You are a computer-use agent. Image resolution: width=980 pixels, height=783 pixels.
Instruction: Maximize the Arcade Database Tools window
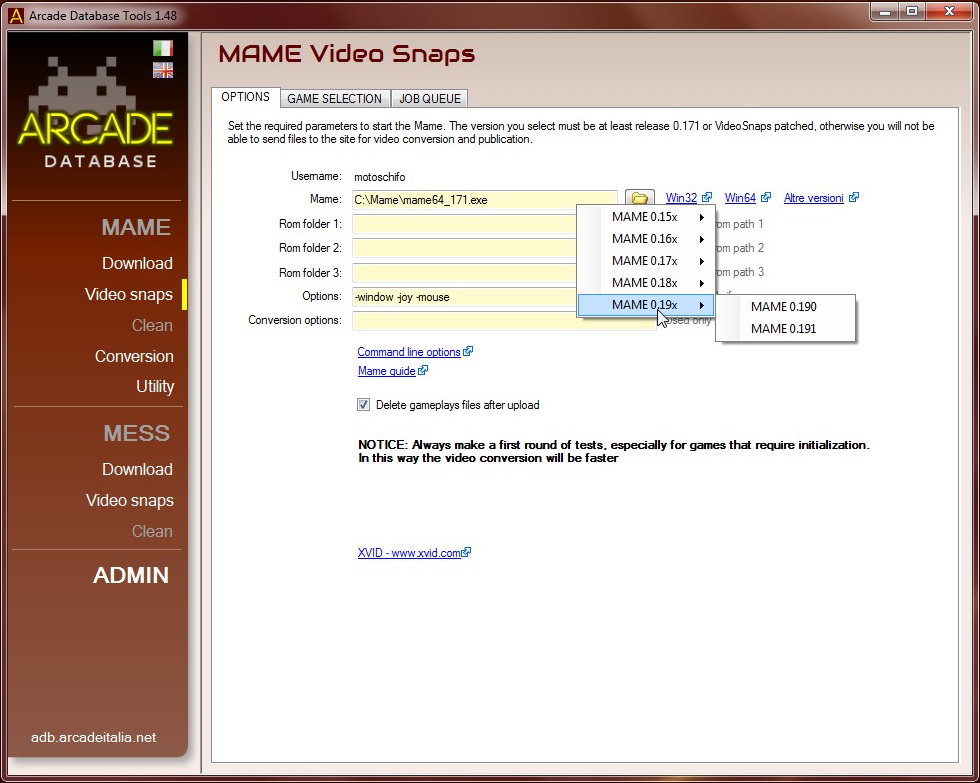[912, 12]
